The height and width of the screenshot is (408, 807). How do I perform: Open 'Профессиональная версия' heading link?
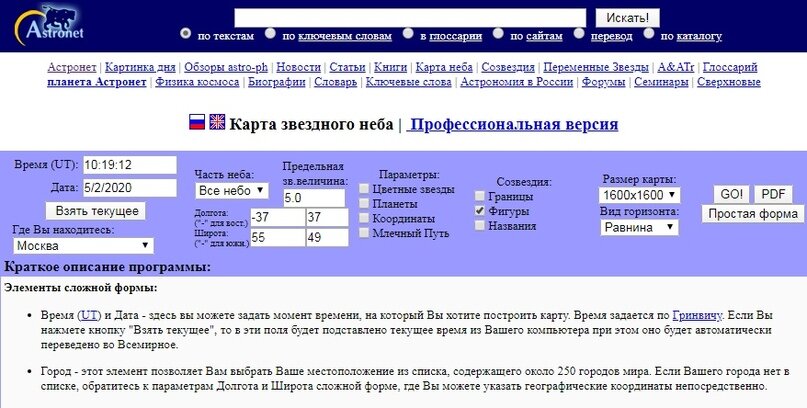[512, 124]
